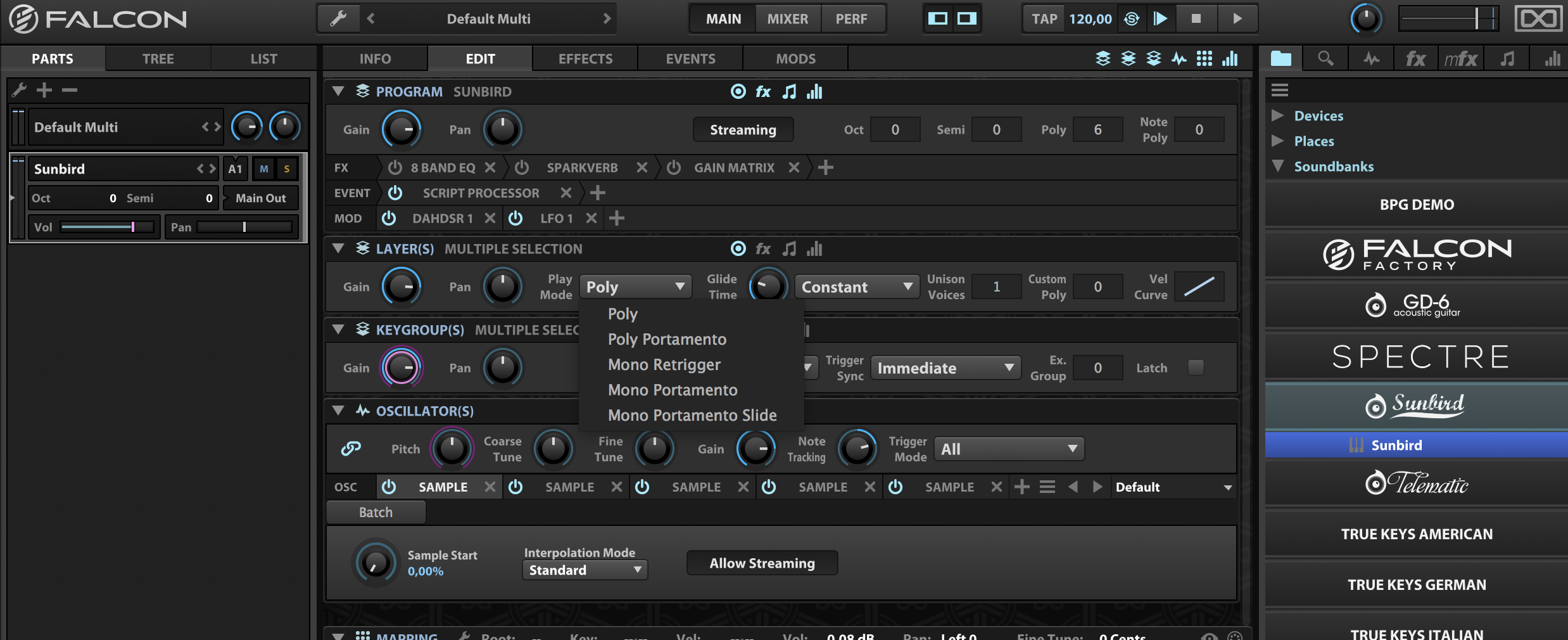
Task: Toggle SPARKVERB power button
Action: (522, 167)
